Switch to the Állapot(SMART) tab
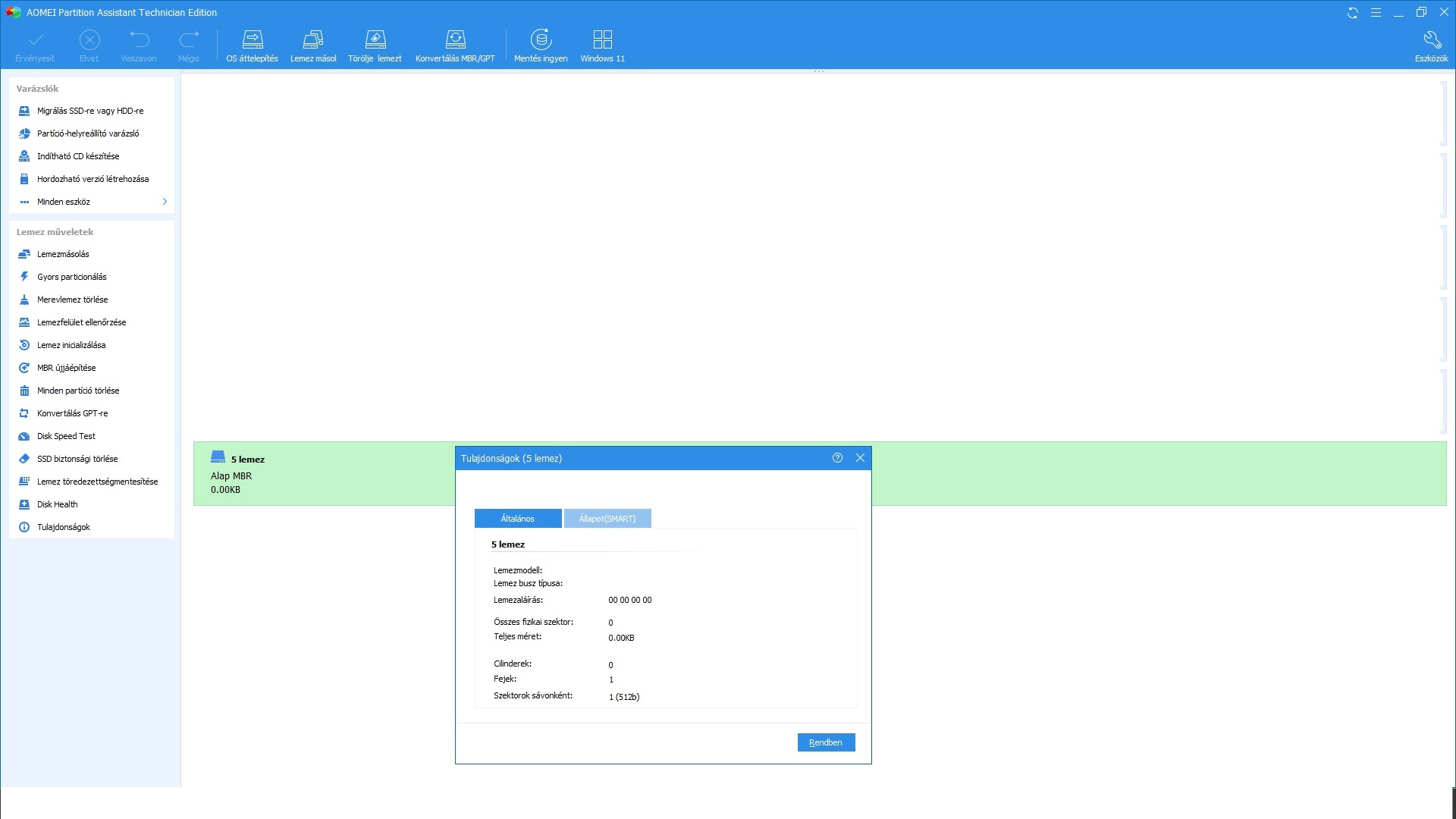The height and width of the screenshot is (819, 1456). (x=607, y=519)
